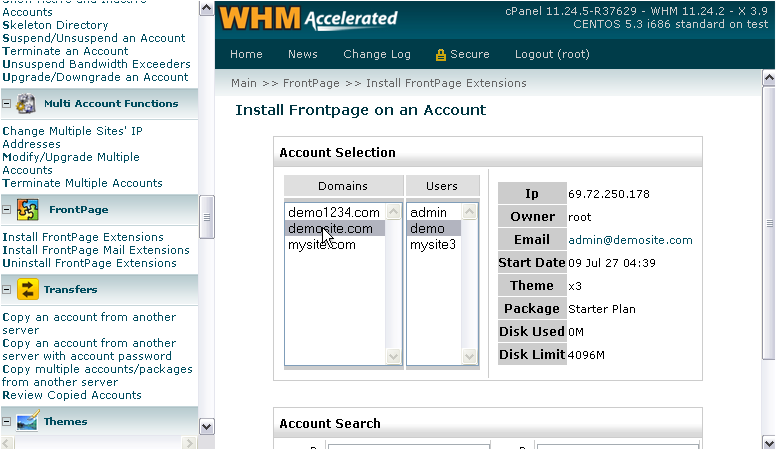Viewport: 776px width, 450px height.
Task: Click the Starter Plan package value
Action: (602, 309)
